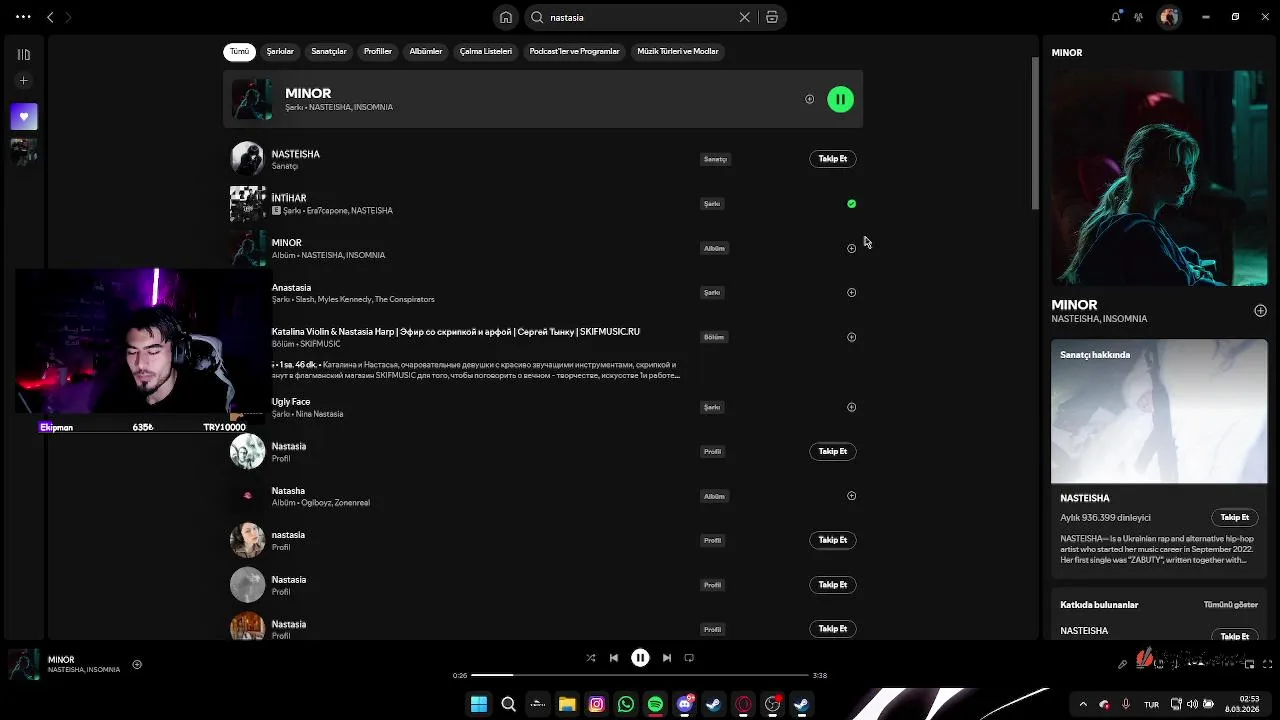Follow the artist NASTEISHA with Takip Et
Screen dimensions: 1280x720
832,159
